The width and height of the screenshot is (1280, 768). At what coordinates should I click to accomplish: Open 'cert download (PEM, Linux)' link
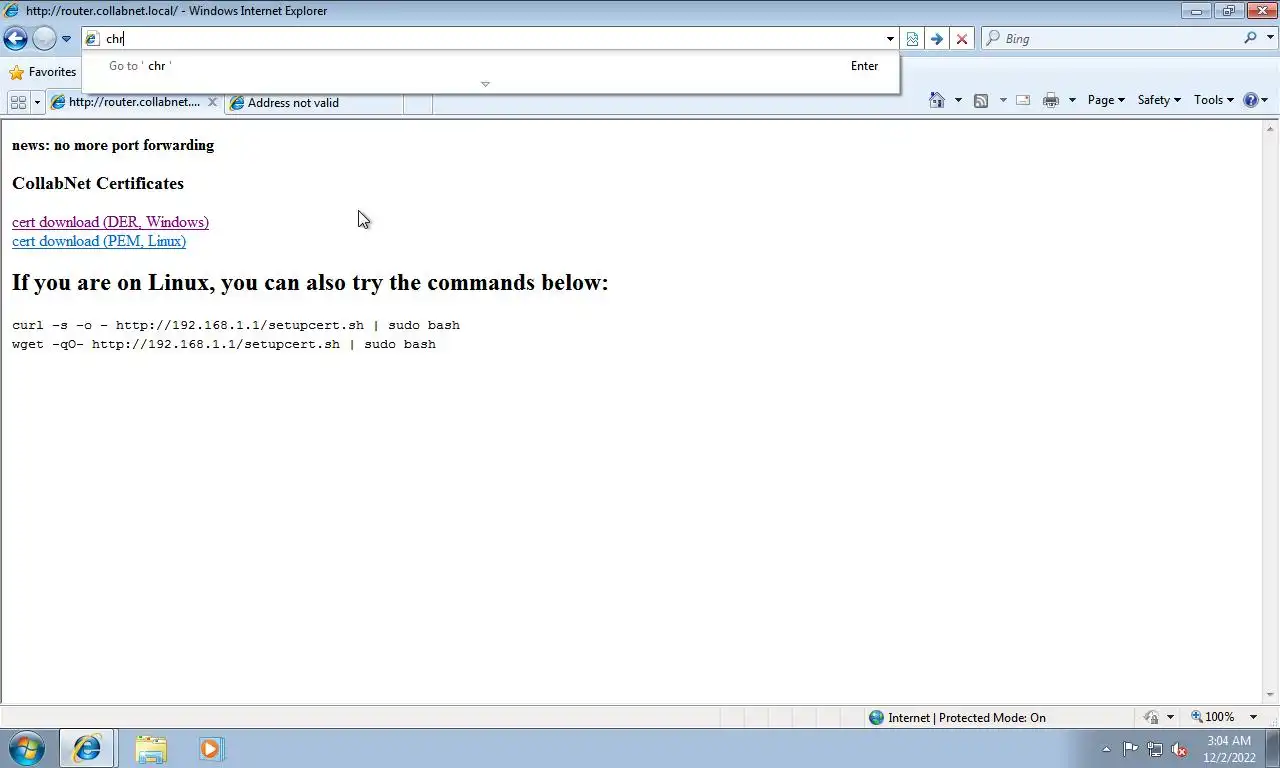[99, 241]
